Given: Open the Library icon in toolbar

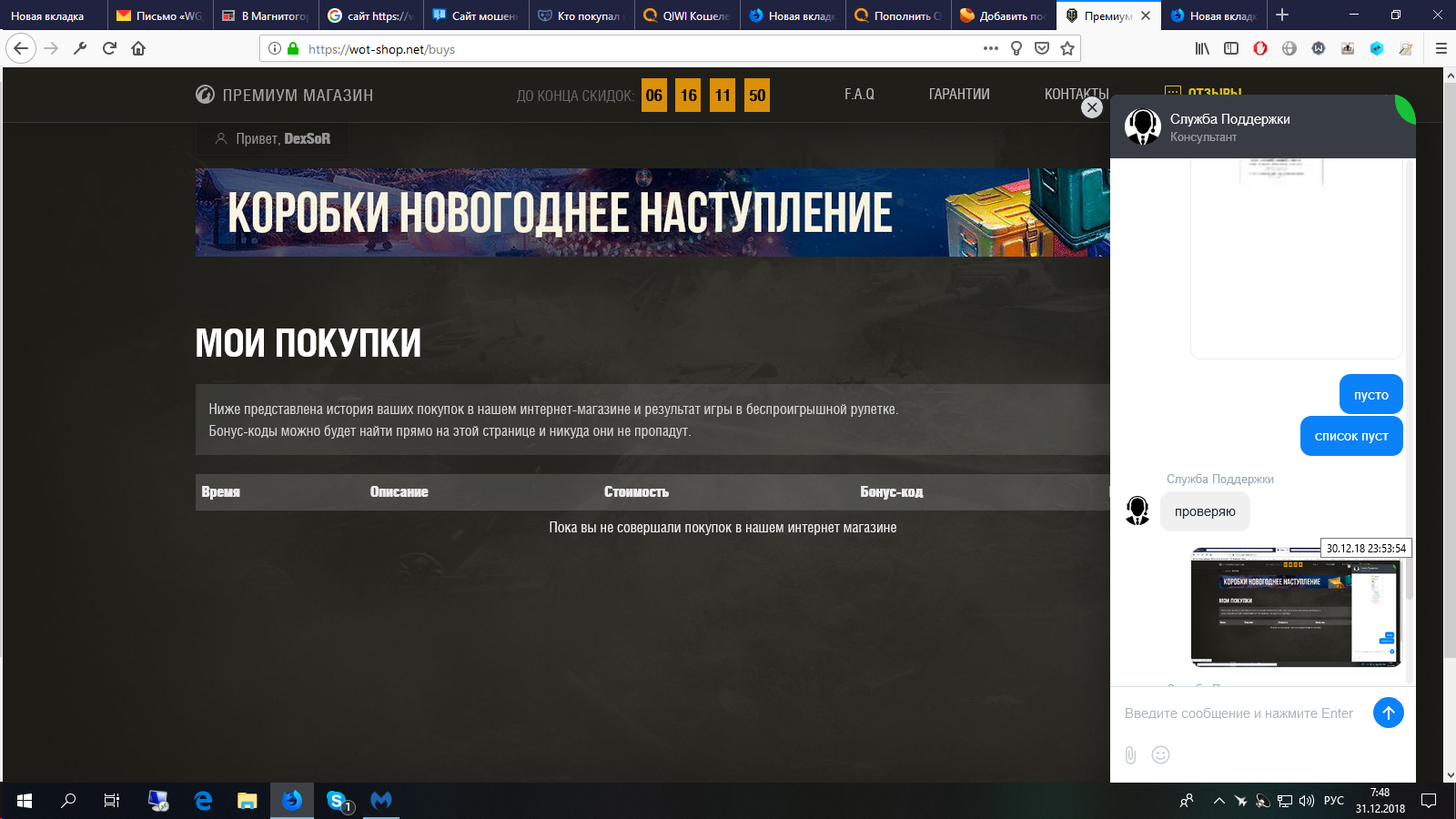Looking at the screenshot, I should click(x=1202, y=48).
